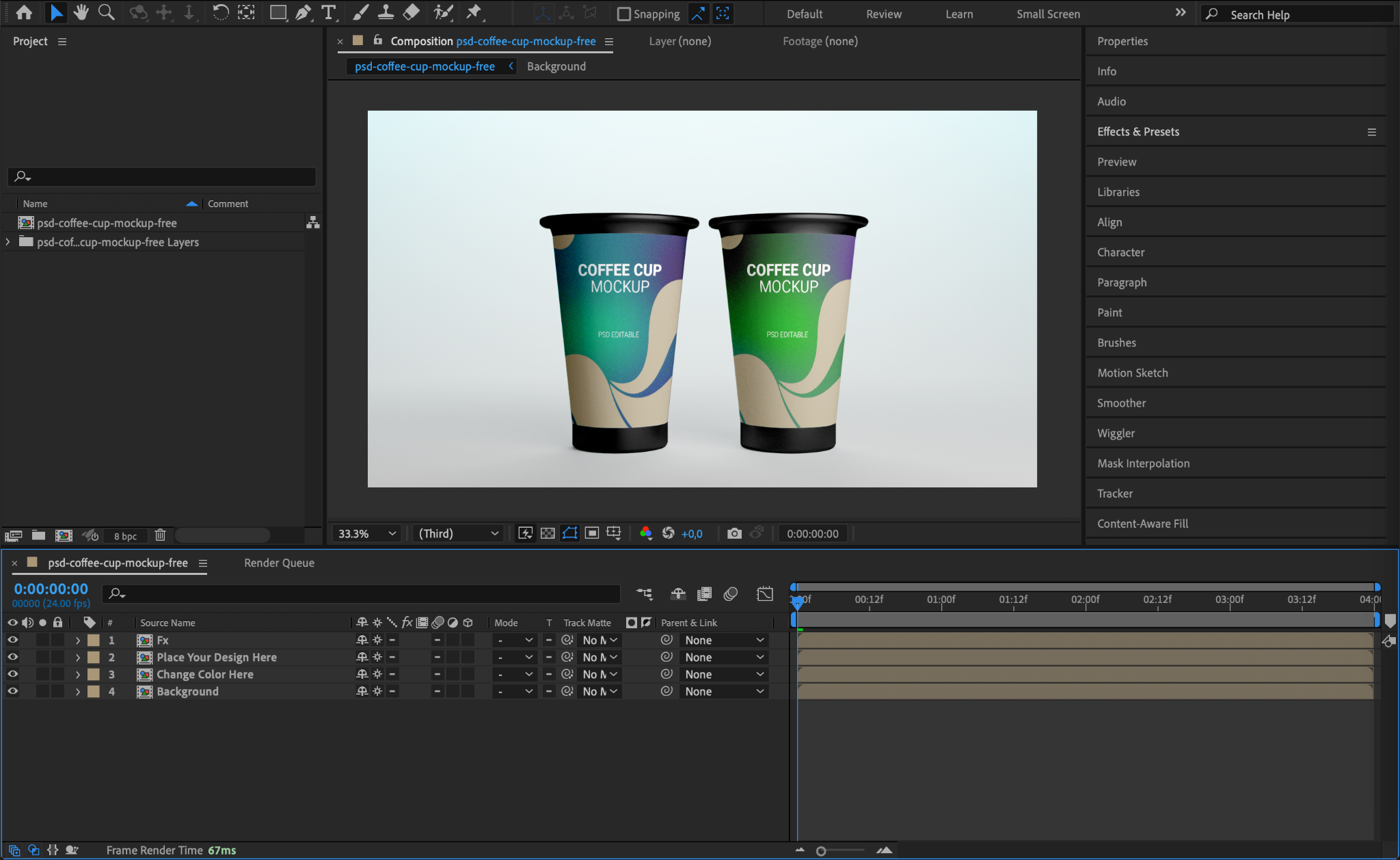The image size is (1400, 860).
Task: Enable the Snapping checkbox
Action: point(623,14)
